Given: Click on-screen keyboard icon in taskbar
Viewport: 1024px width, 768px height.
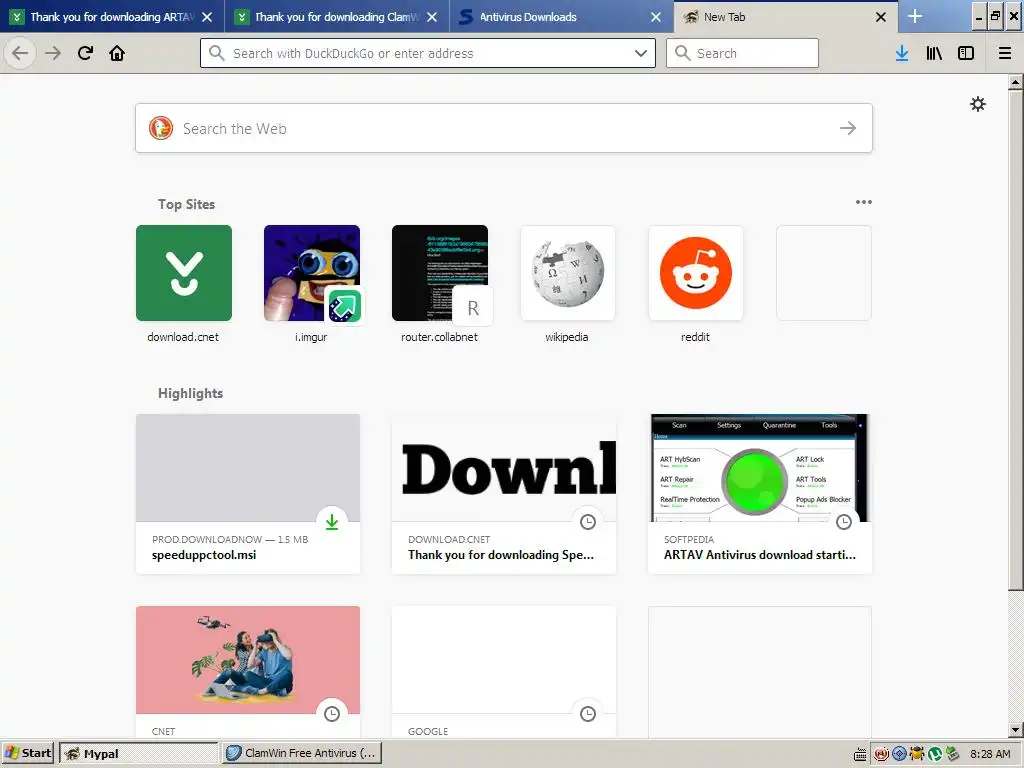Looking at the screenshot, I should pyautogui.click(x=860, y=754).
